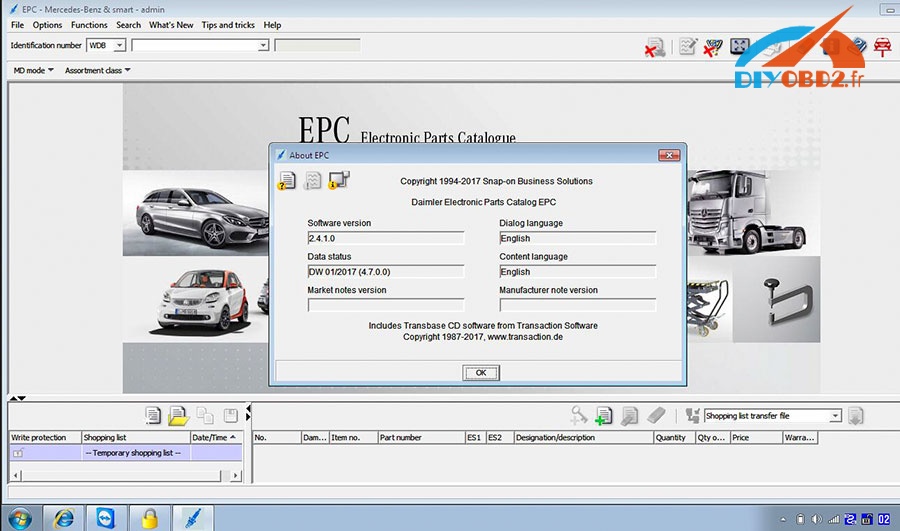Screen dimensions: 900x531
Task: Click the shopping list scrollbar right arrow
Action: [235, 475]
